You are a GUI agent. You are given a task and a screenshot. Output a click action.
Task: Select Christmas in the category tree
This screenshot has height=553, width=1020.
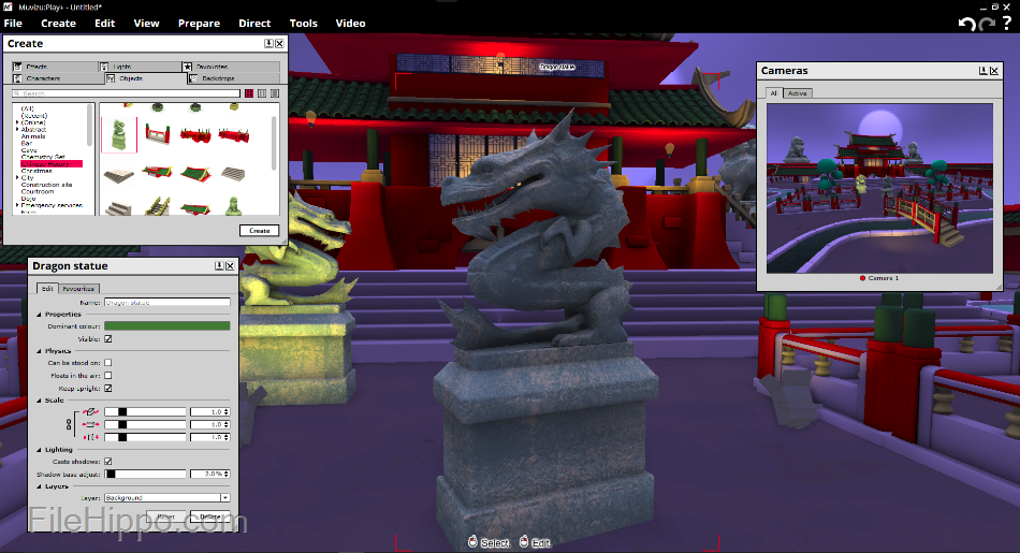click(x=36, y=171)
